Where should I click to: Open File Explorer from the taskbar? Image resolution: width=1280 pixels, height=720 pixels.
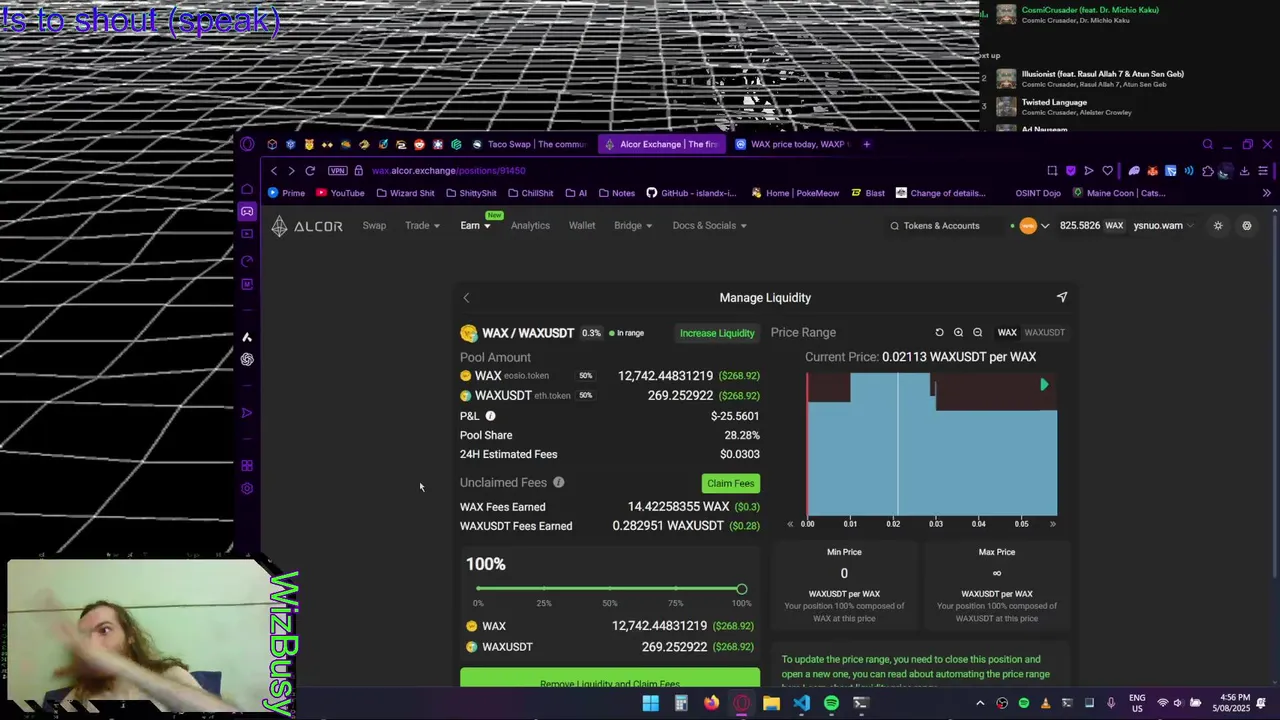point(771,703)
